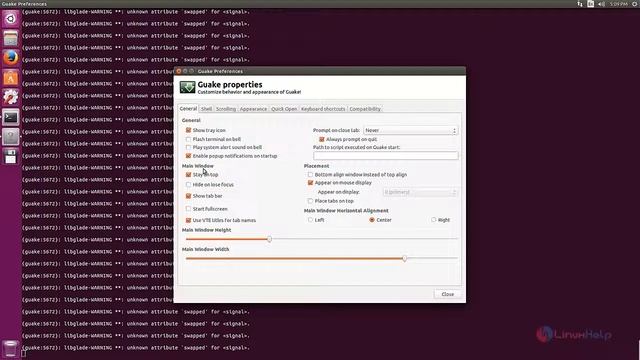This screenshot has height=360, width=640.
Task: Enable Place tabs on top checkbox
Action: 310,201
